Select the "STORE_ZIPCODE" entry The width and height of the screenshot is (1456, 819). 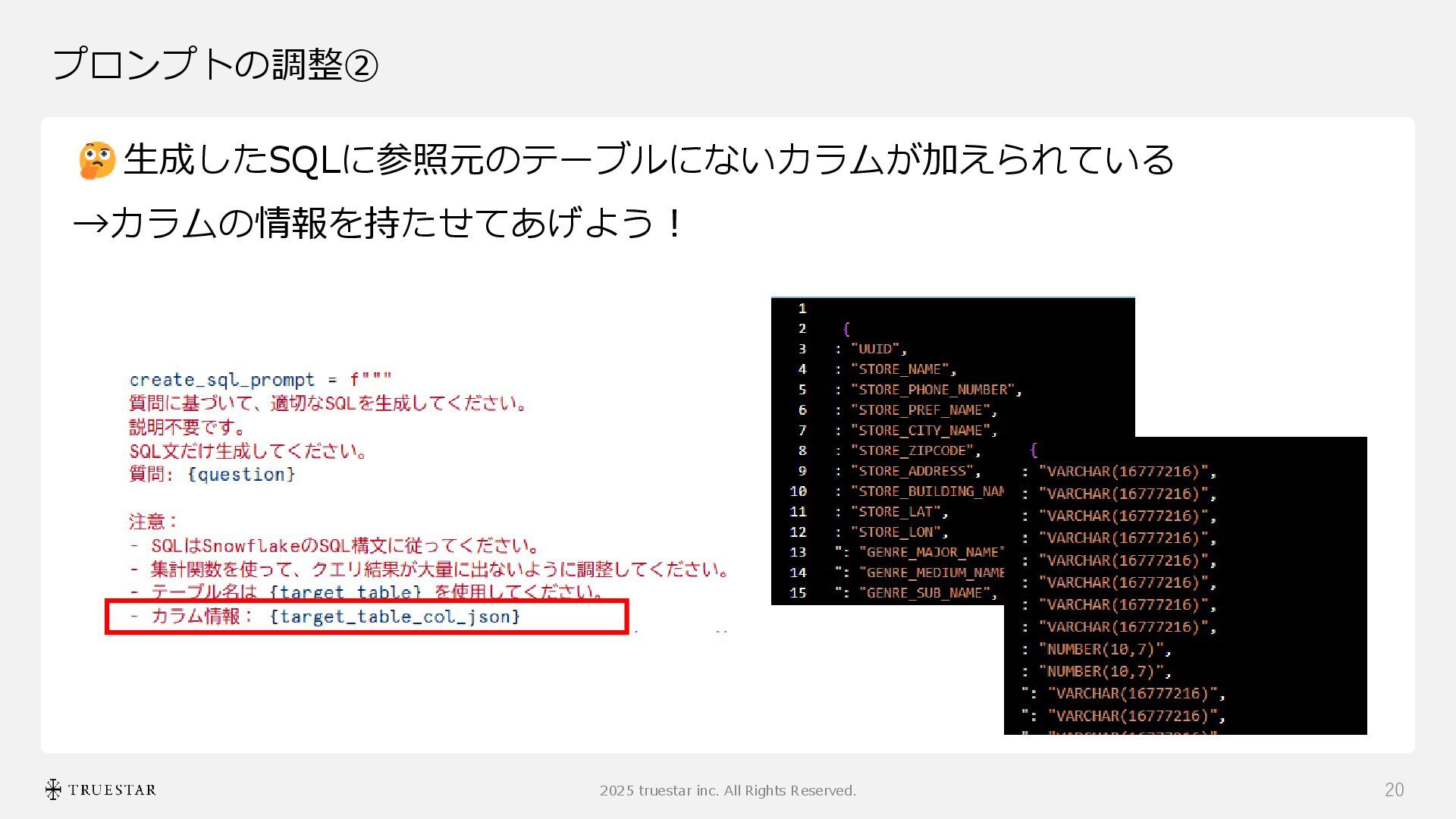[916, 450]
